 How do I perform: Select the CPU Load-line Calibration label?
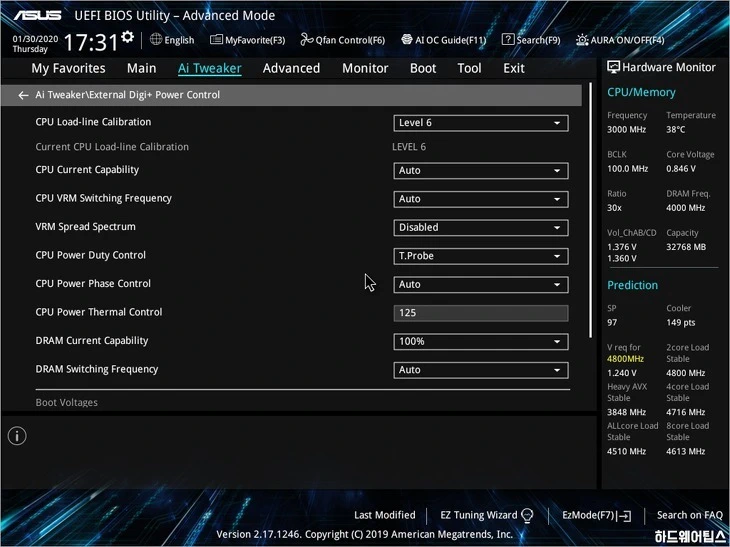[93, 122]
